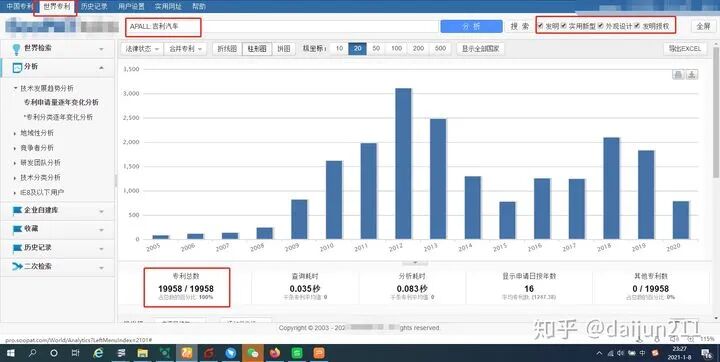Viewport: 720px width, 362px height.
Task: Click the 搜索 button
Action: [520, 26]
